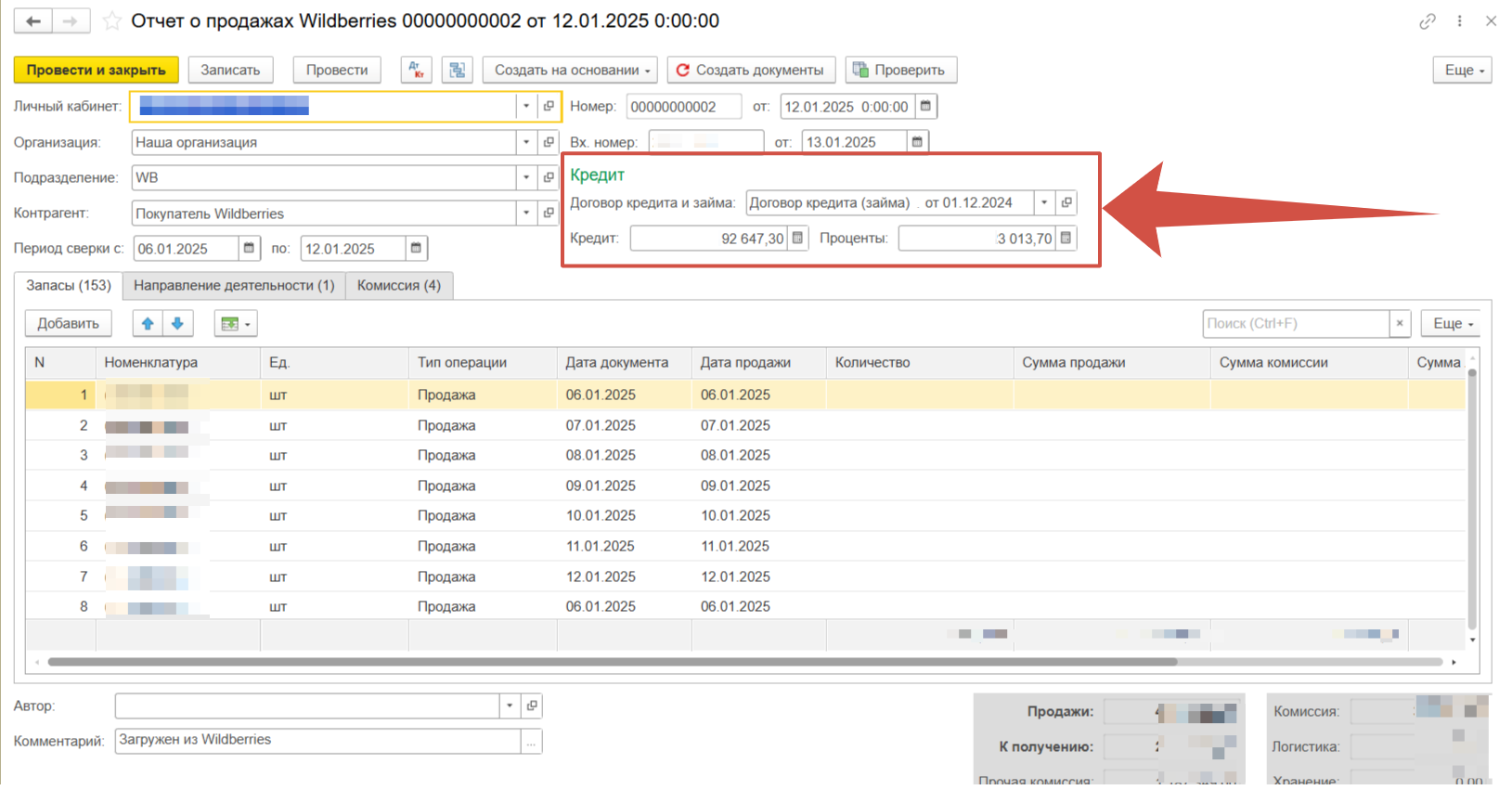Click Провести и закрыть
This screenshot has height=790, width=1512.
click(x=96, y=70)
